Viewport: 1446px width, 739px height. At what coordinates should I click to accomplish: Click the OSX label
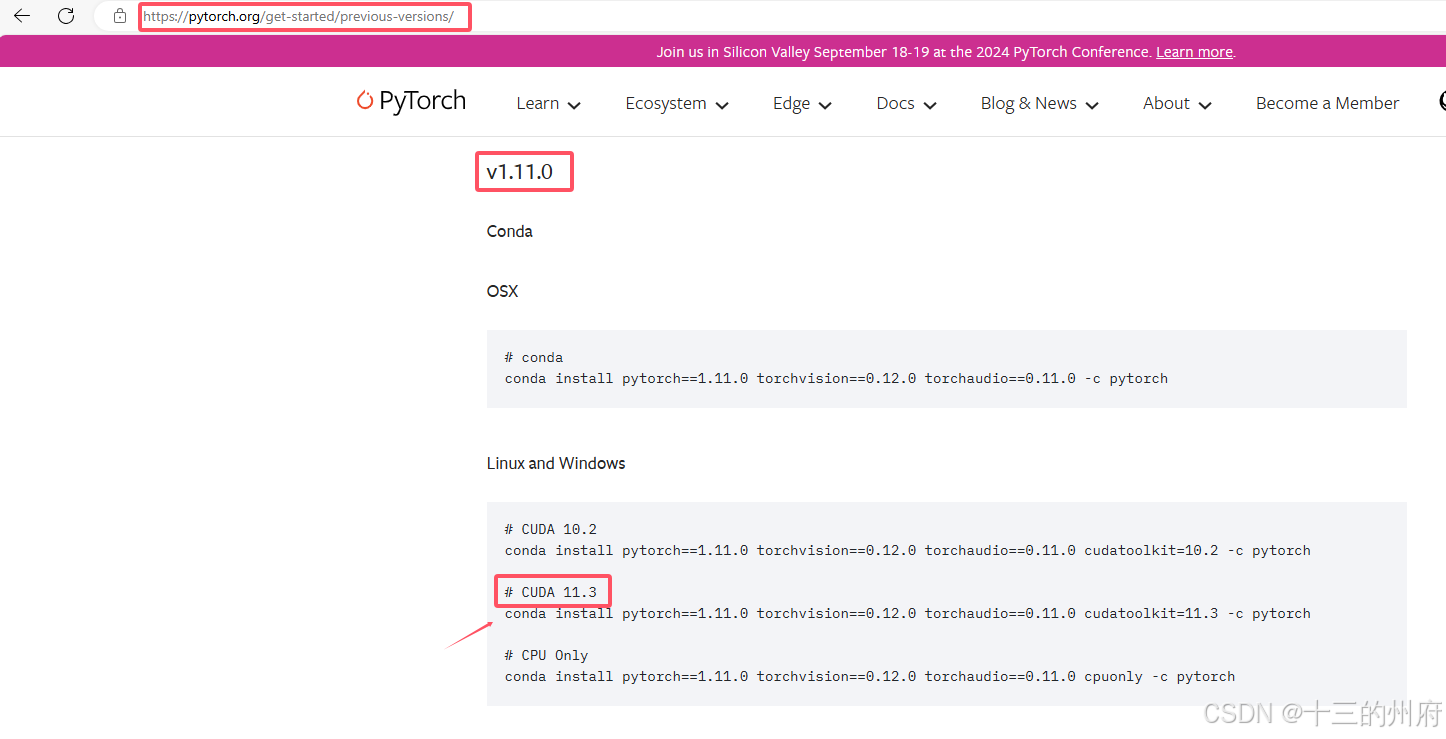(x=502, y=292)
